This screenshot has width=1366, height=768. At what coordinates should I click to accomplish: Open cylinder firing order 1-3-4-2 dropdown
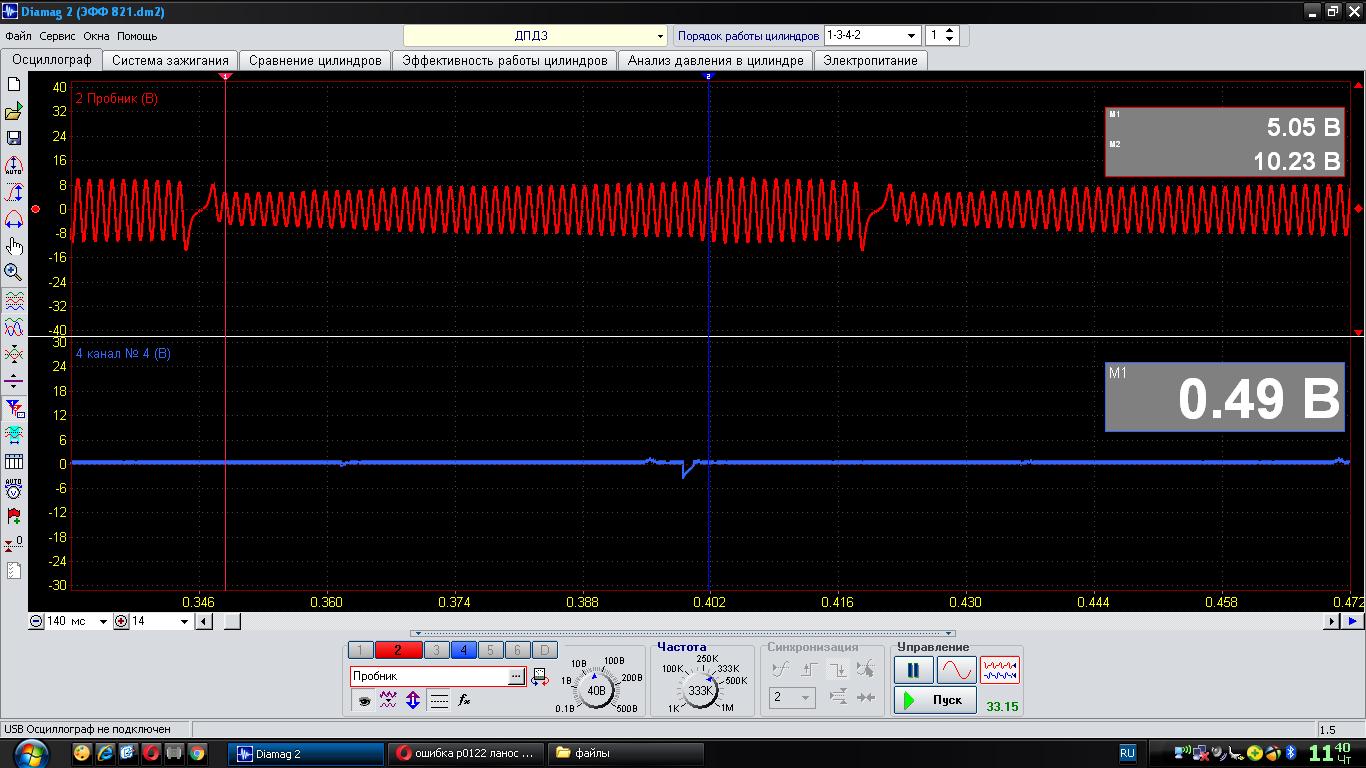[x=912, y=36]
